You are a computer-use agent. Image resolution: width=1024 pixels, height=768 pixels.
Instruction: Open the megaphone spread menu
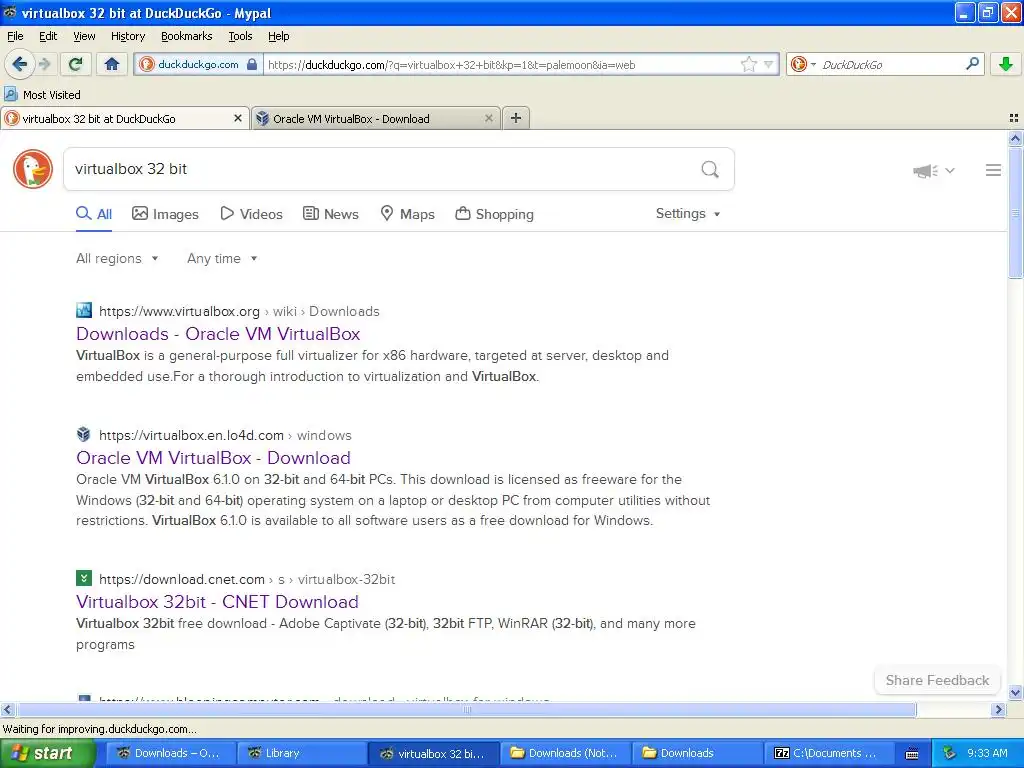pyautogui.click(x=934, y=170)
